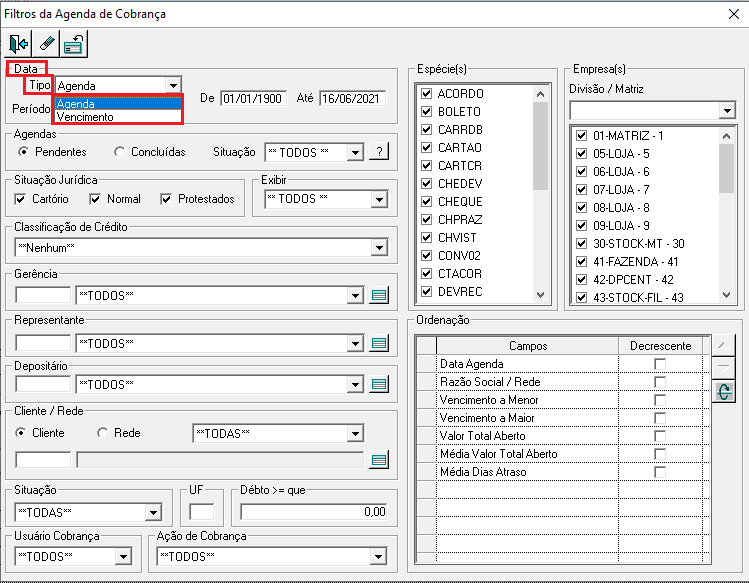Click the Decrescente column header
Viewport: 749px width, 583px height.
[661, 345]
